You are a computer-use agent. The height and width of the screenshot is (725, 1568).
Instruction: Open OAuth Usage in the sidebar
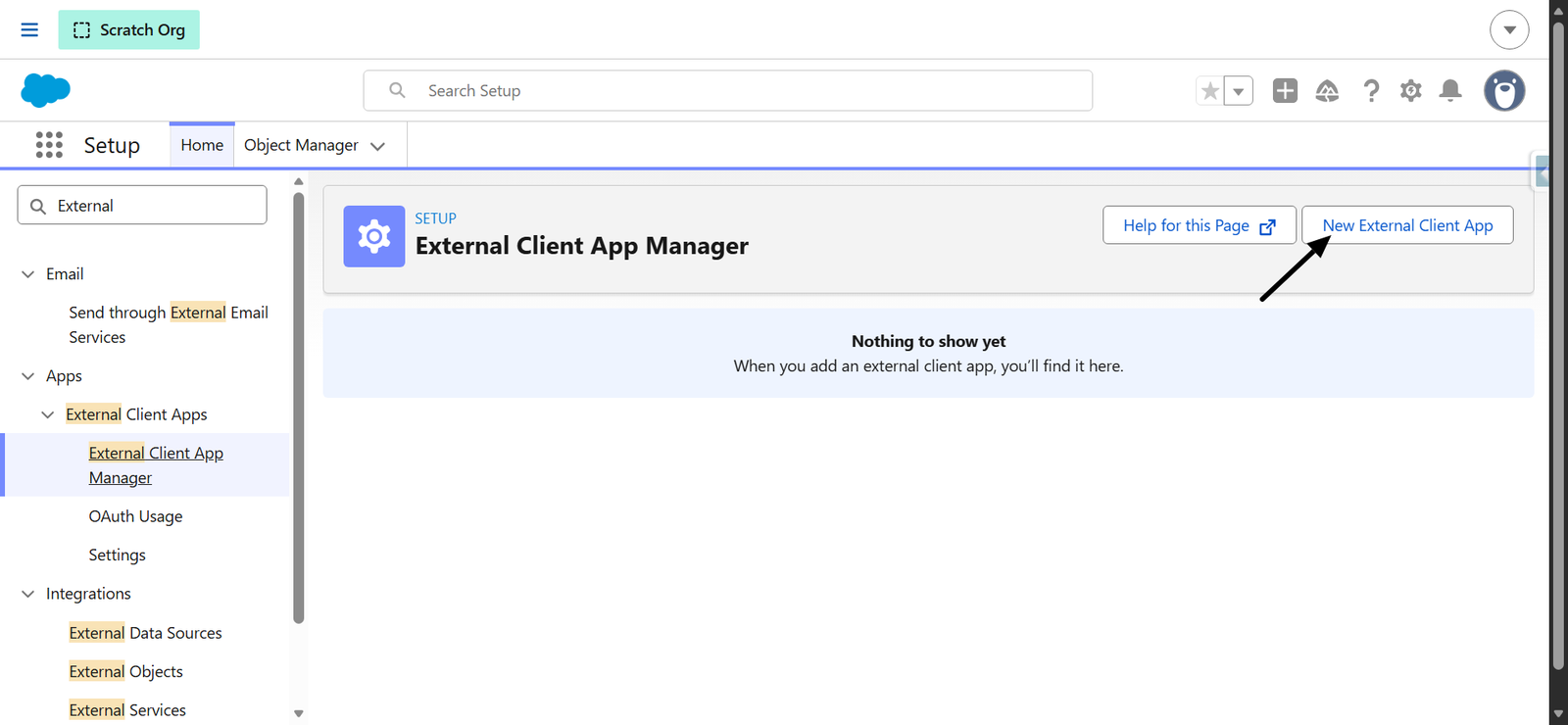pyautogui.click(x=135, y=516)
